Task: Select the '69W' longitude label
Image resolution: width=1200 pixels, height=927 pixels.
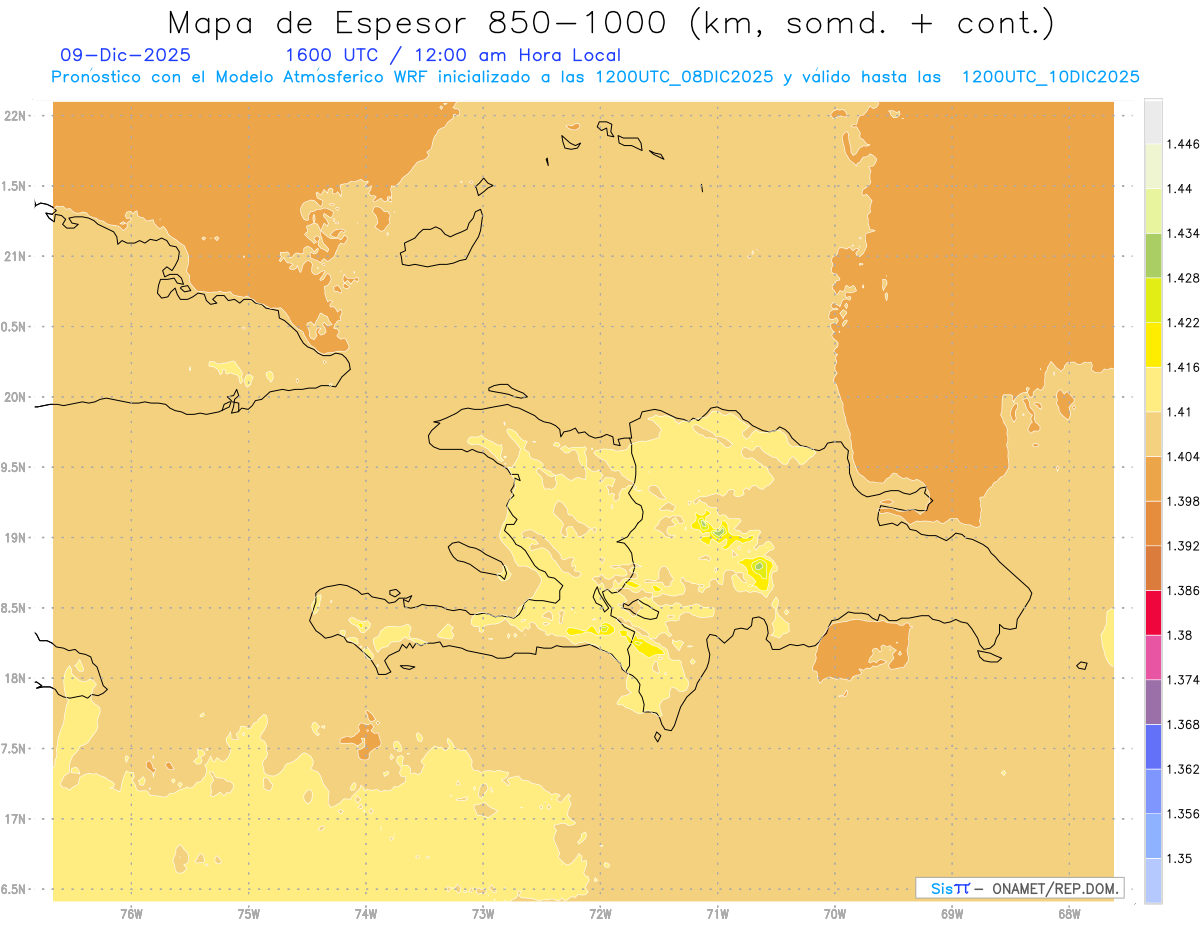Action: click(952, 914)
